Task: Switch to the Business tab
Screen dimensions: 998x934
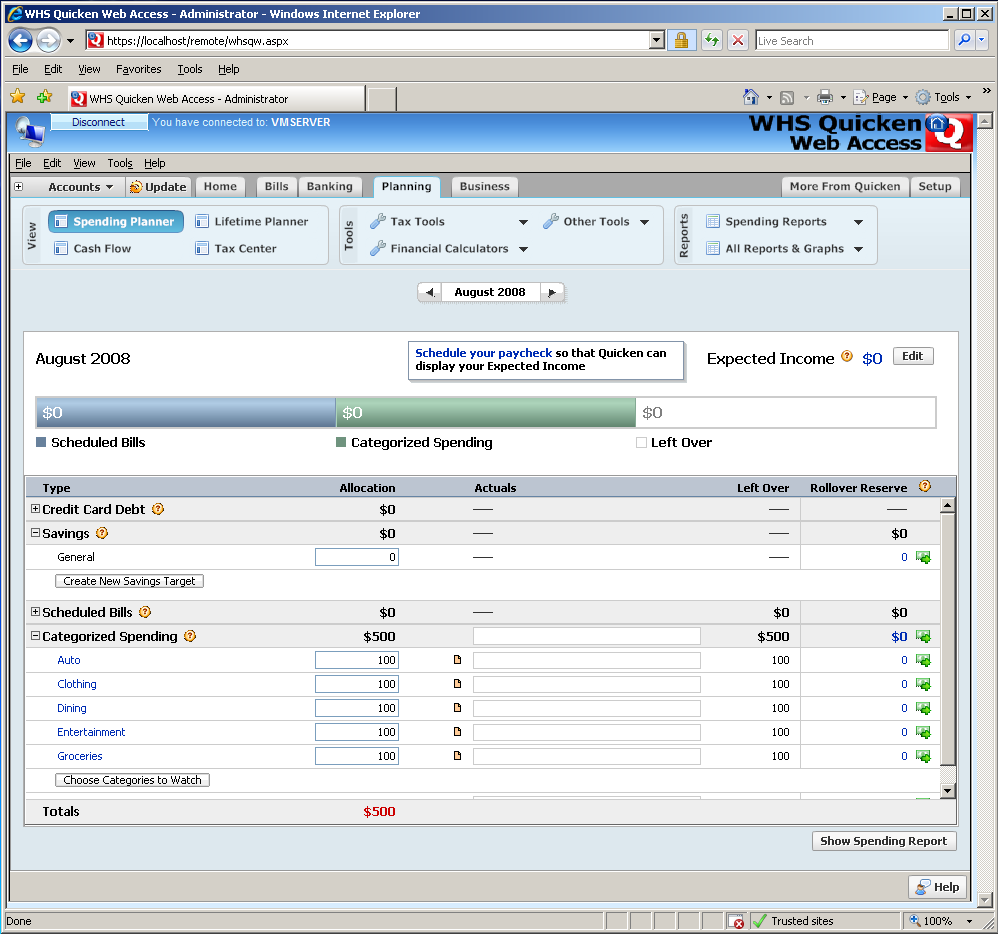Action: (484, 187)
